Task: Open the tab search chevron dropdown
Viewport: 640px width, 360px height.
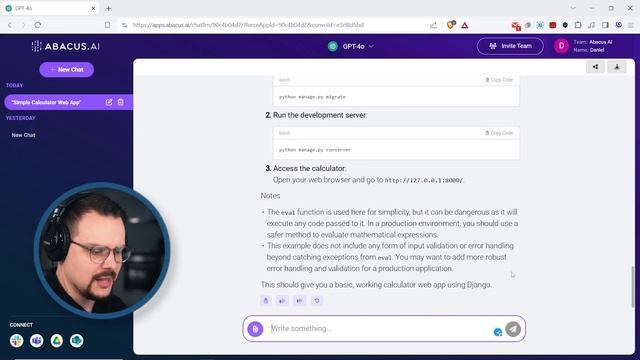Action: coord(573,8)
